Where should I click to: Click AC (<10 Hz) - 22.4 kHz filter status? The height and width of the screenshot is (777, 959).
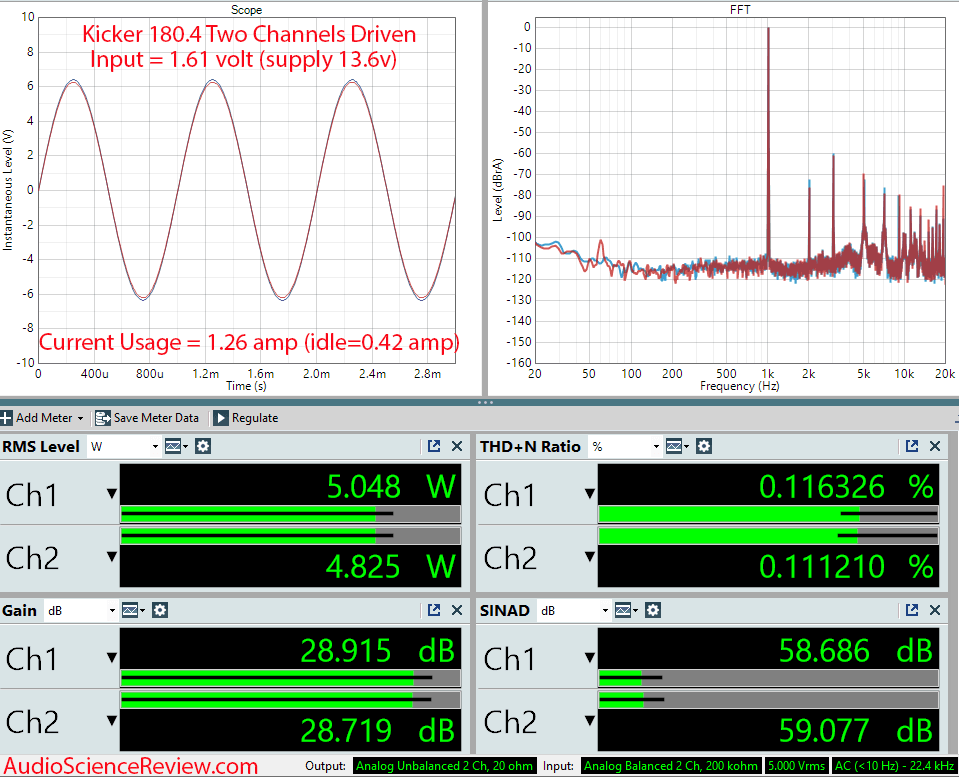pos(894,766)
